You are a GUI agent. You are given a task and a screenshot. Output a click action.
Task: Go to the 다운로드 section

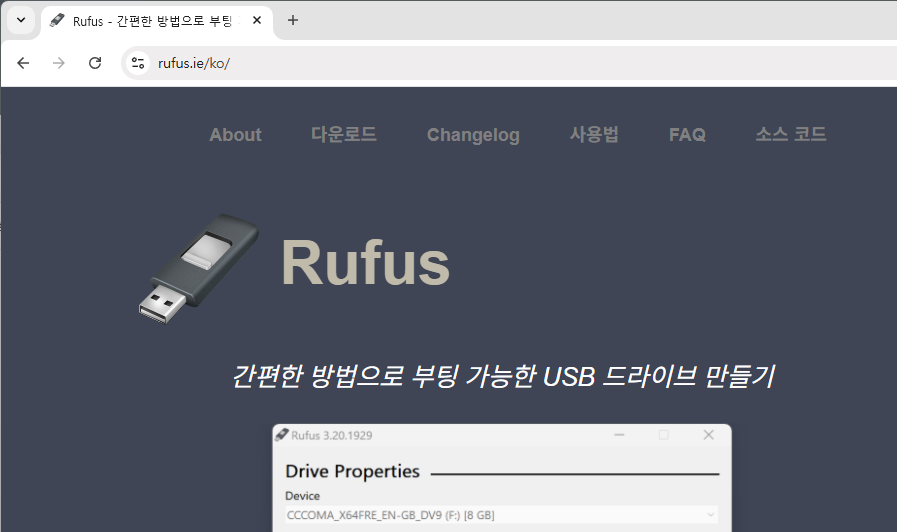pos(344,135)
